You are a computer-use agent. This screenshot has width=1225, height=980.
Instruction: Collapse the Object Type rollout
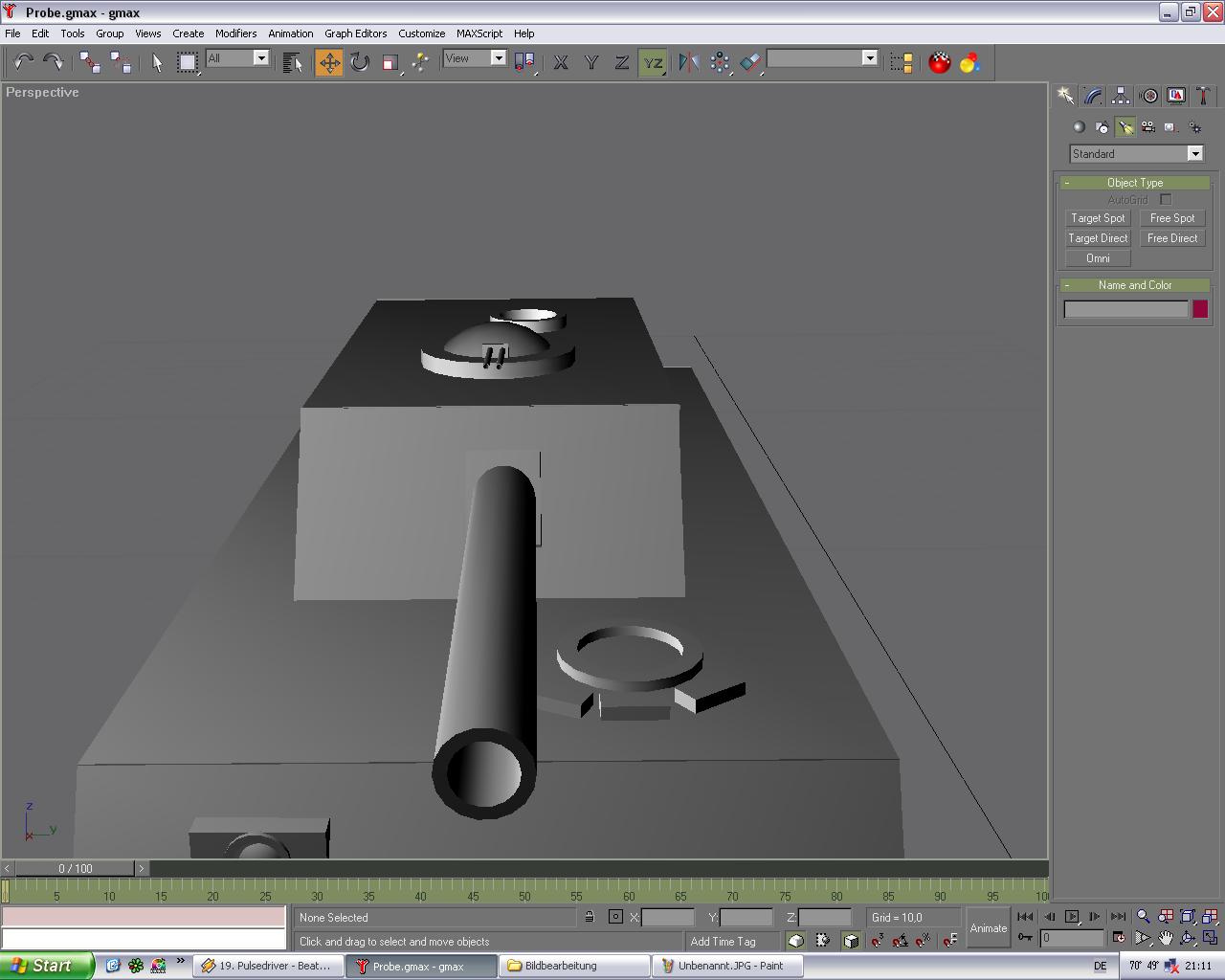1135,182
